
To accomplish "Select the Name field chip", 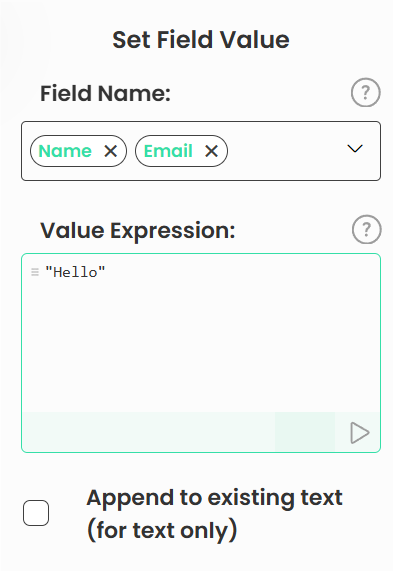I will 65,151.
